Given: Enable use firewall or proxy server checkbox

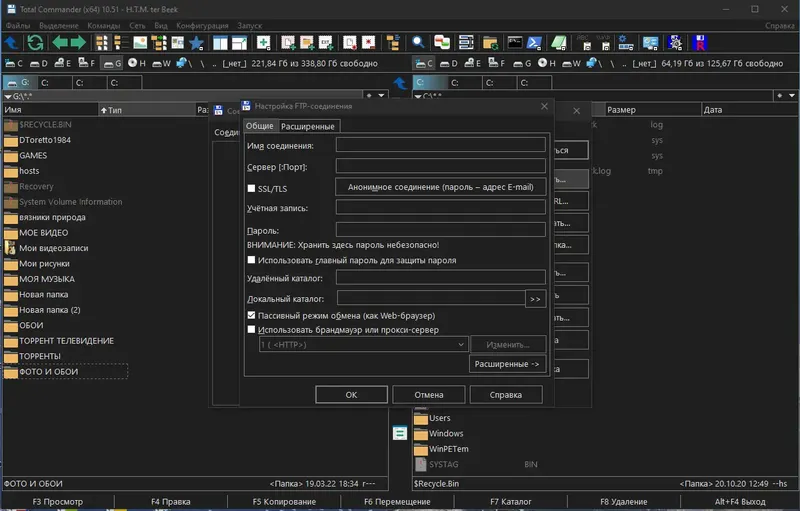Looking at the screenshot, I should coord(251,329).
